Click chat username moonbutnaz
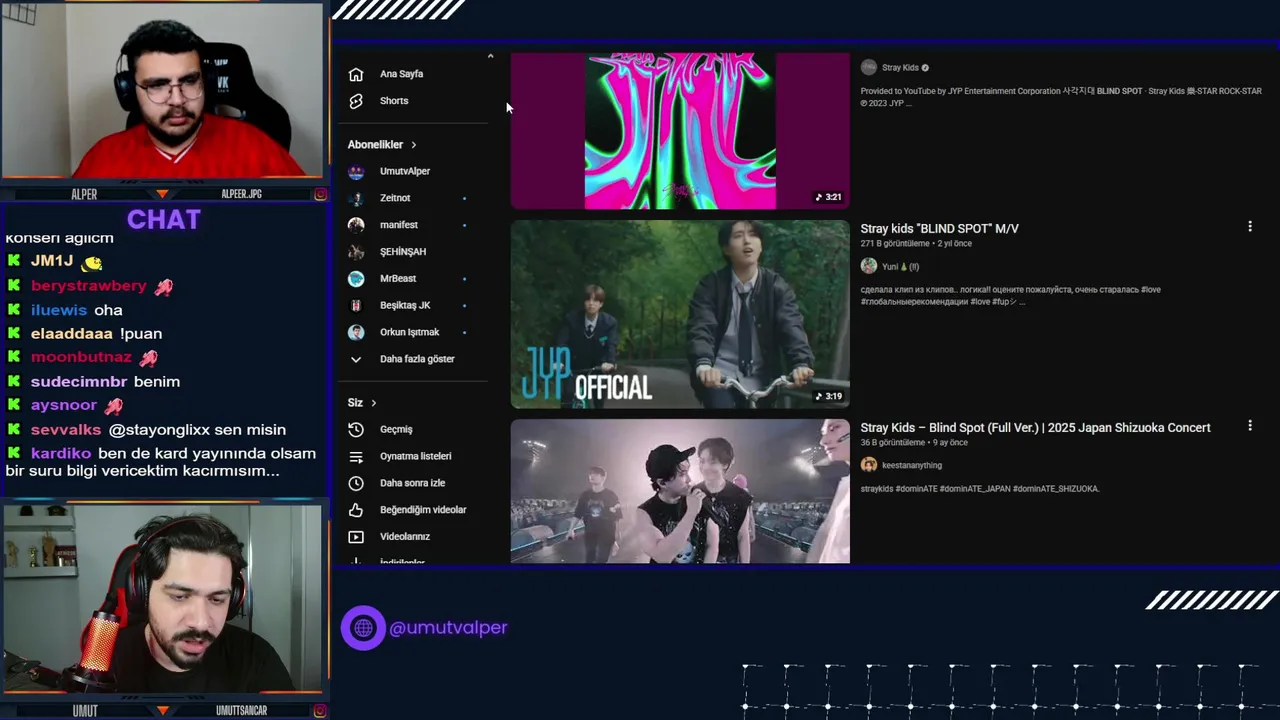The width and height of the screenshot is (1280, 720). pyautogui.click(x=81, y=357)
